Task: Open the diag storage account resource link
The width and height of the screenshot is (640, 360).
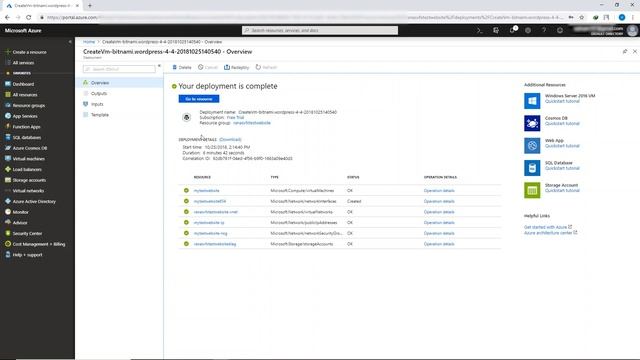Action: tap(215, 244)
